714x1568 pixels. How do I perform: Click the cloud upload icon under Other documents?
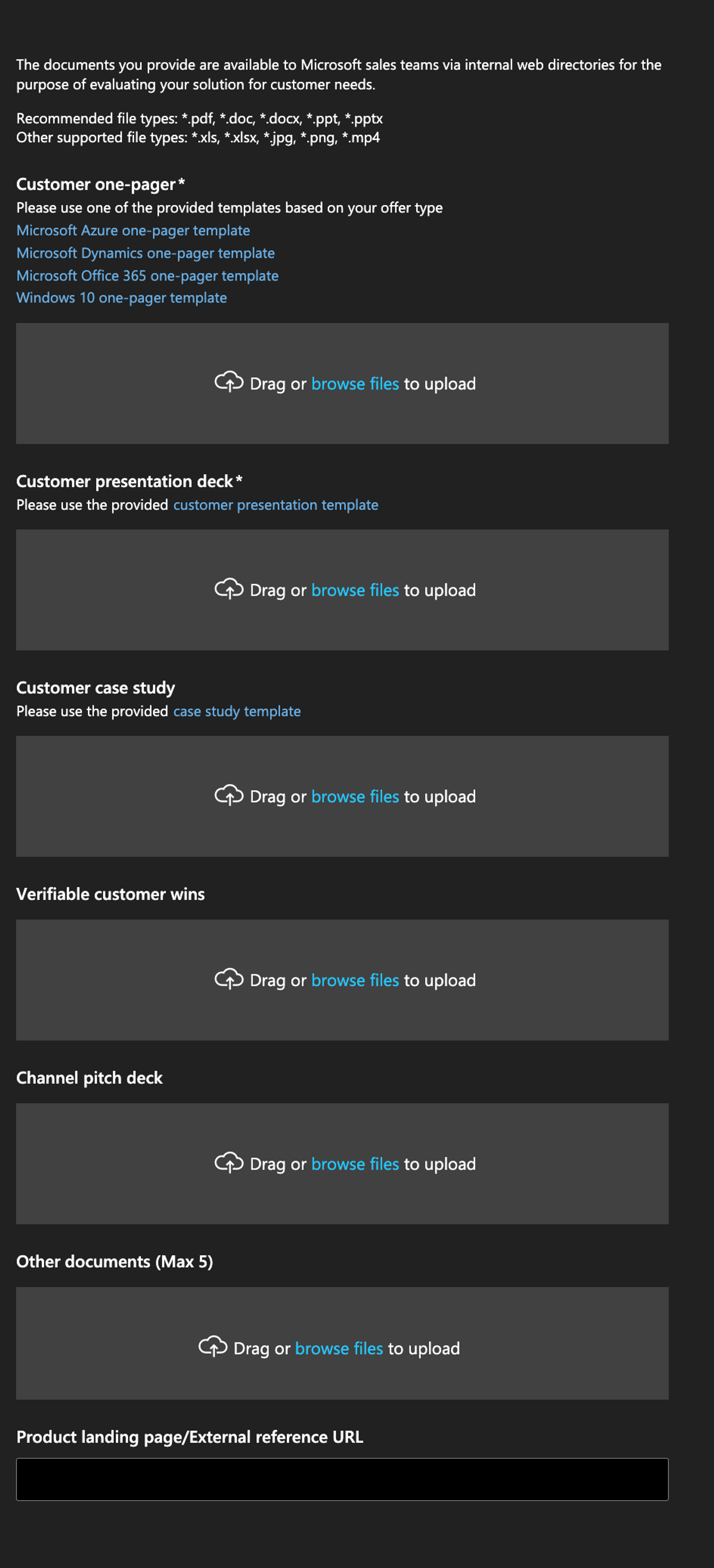click(213, 1346)
